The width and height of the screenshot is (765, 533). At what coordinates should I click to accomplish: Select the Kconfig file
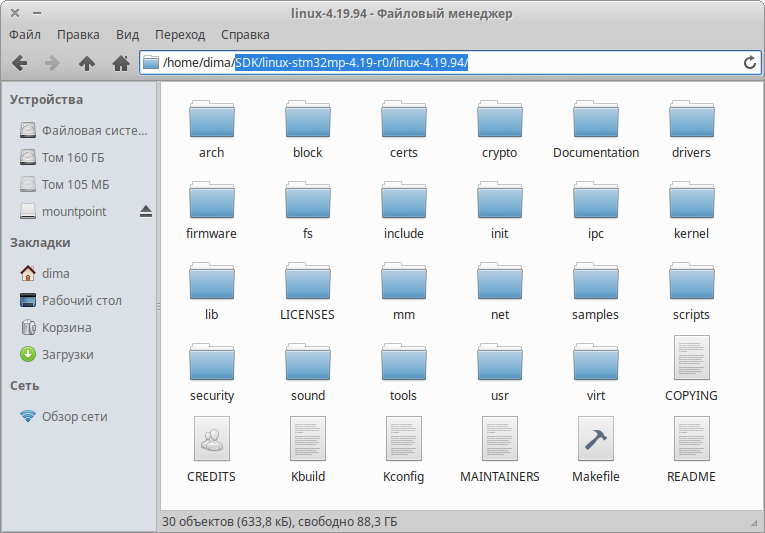click(403, 450)
